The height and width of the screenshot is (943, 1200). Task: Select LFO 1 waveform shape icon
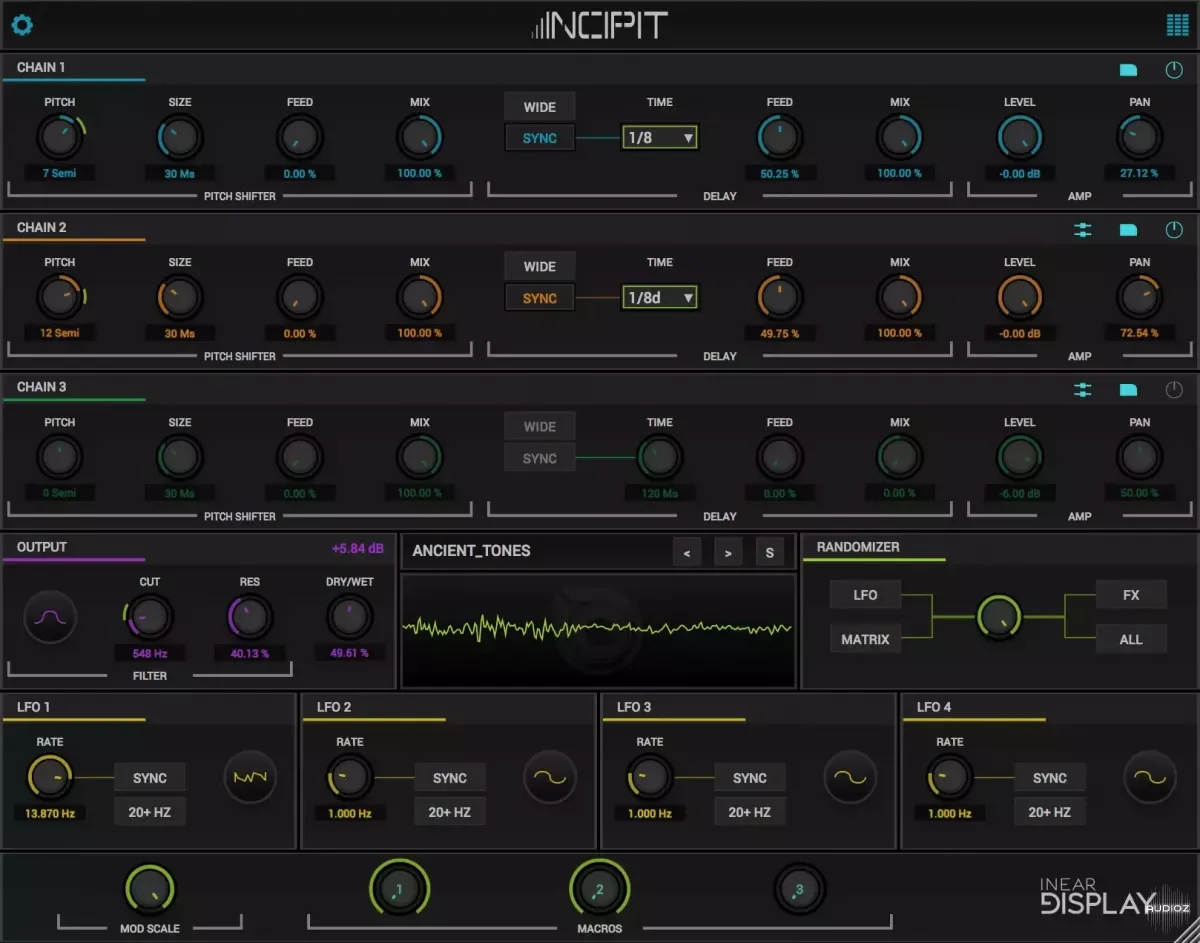click(x=250, y=778)
